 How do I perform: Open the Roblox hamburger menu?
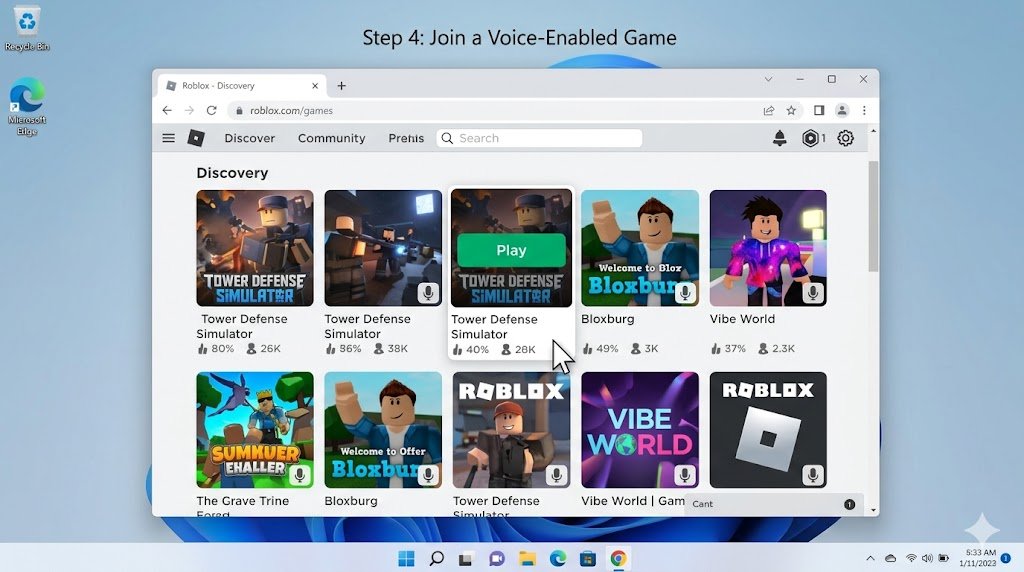[x=168, y=138]
